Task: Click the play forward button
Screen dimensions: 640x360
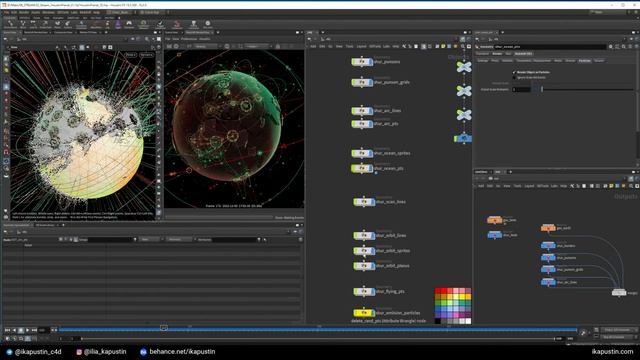Action: click(27, 330)
